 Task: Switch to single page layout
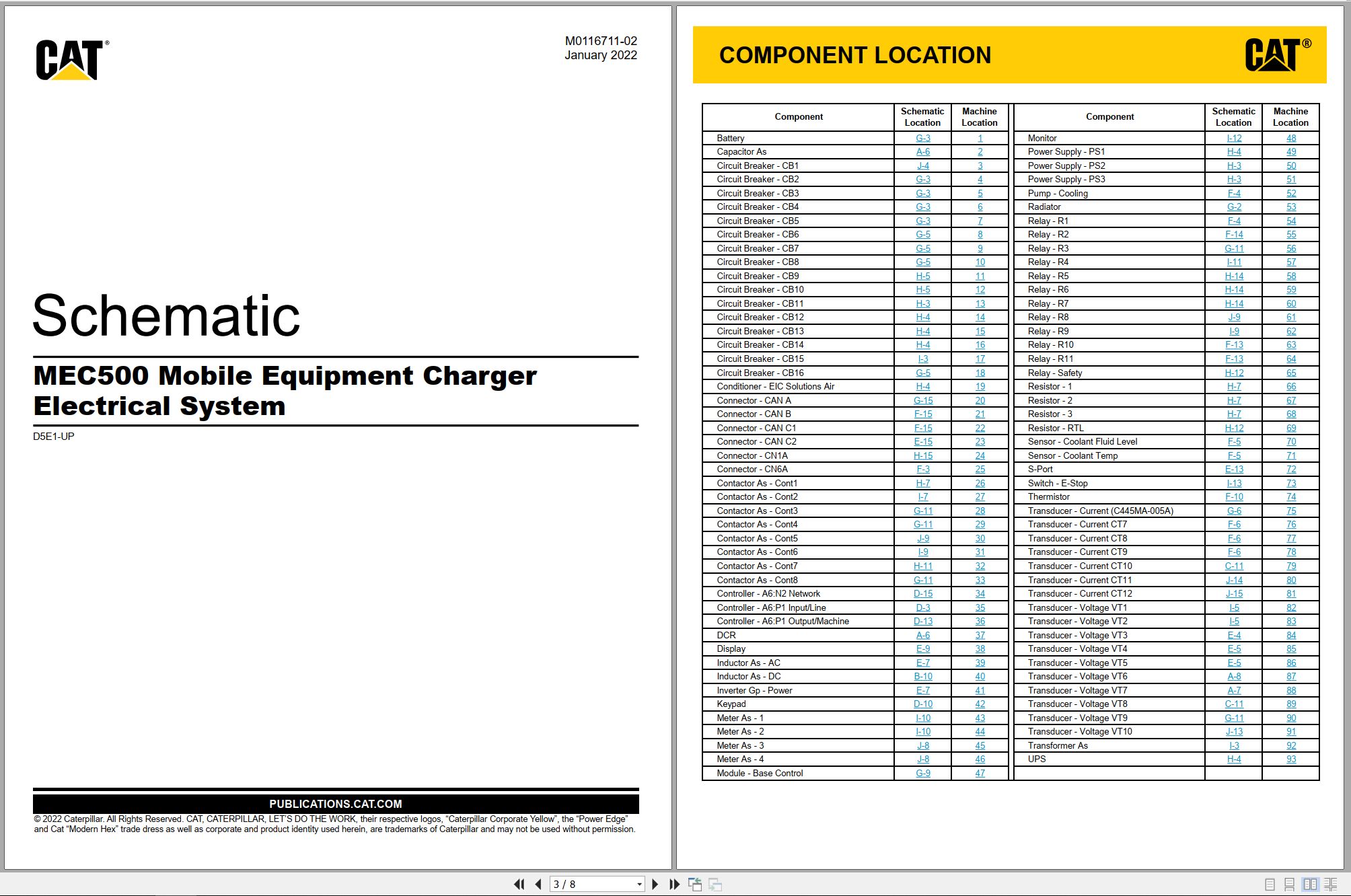click(x=1270, y=885)
